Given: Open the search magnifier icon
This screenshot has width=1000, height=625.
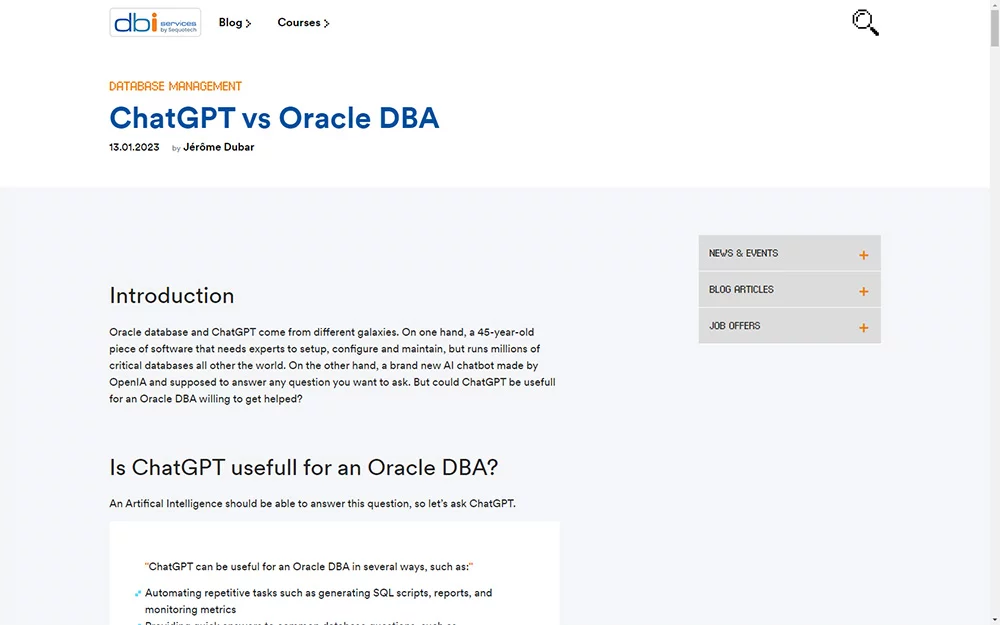Looking at the screenshot, I should 865,22.
